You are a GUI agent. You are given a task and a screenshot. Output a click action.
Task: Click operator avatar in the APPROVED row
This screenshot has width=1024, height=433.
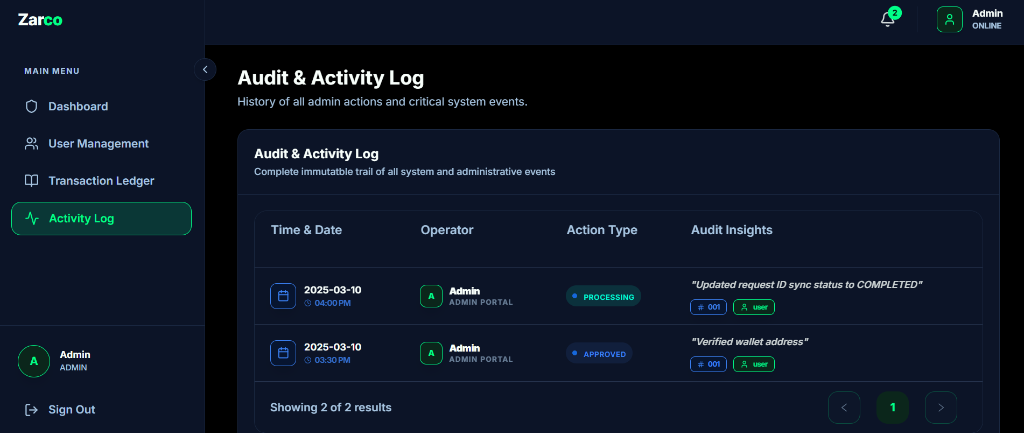click(431, 353)
